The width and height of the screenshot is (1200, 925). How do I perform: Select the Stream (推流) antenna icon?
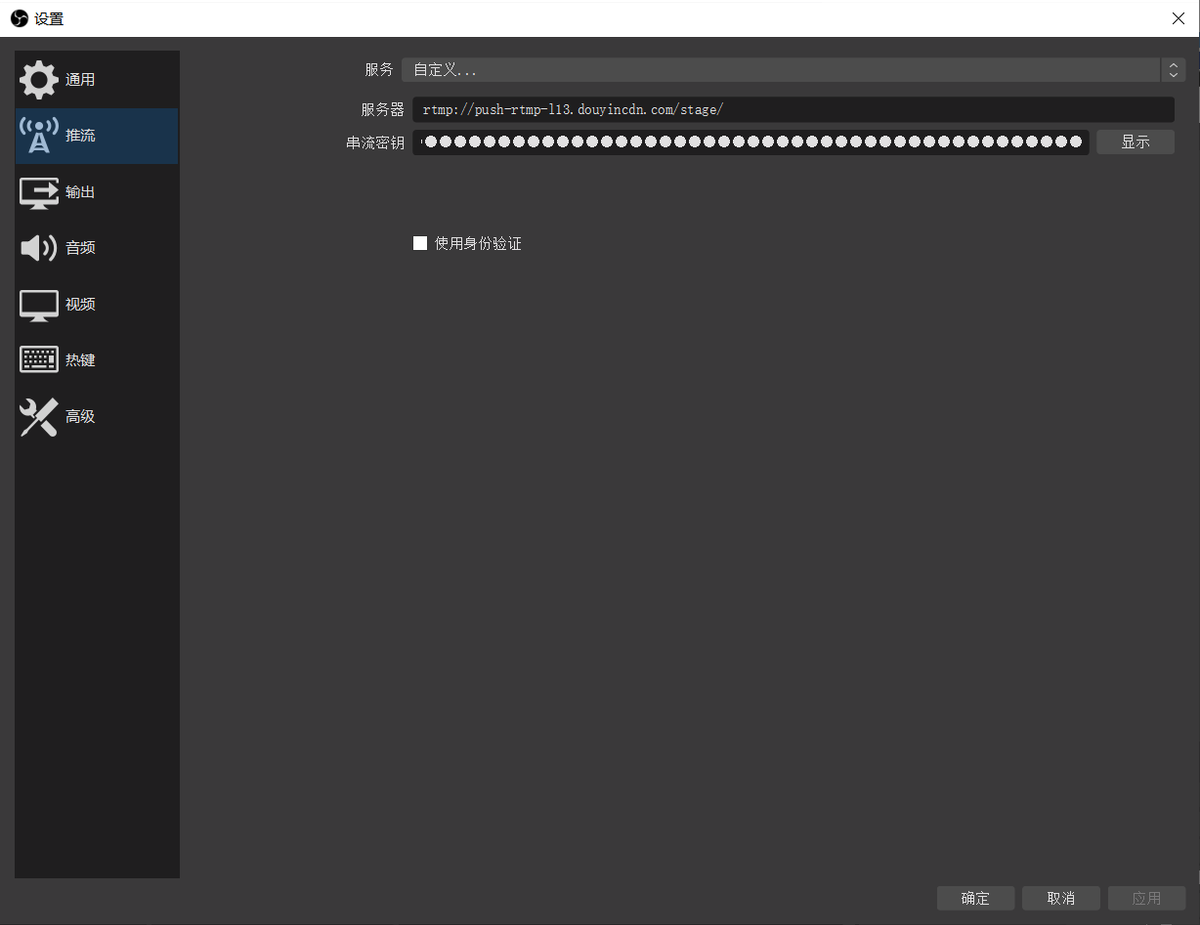pos(38,136)
